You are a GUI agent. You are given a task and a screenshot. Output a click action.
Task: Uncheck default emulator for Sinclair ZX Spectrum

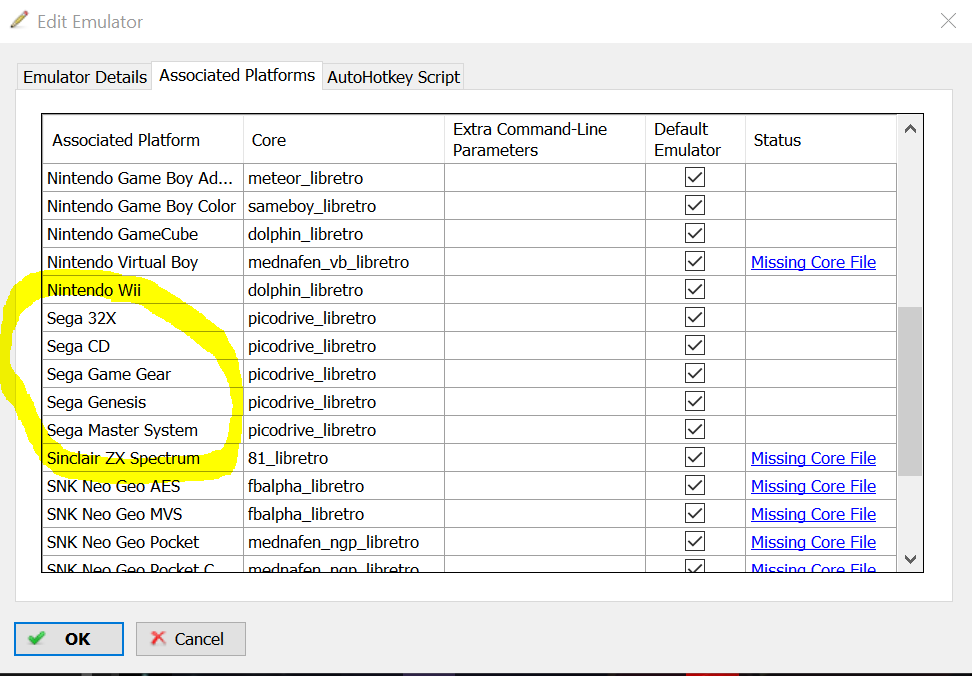click(x=695, y=457)
